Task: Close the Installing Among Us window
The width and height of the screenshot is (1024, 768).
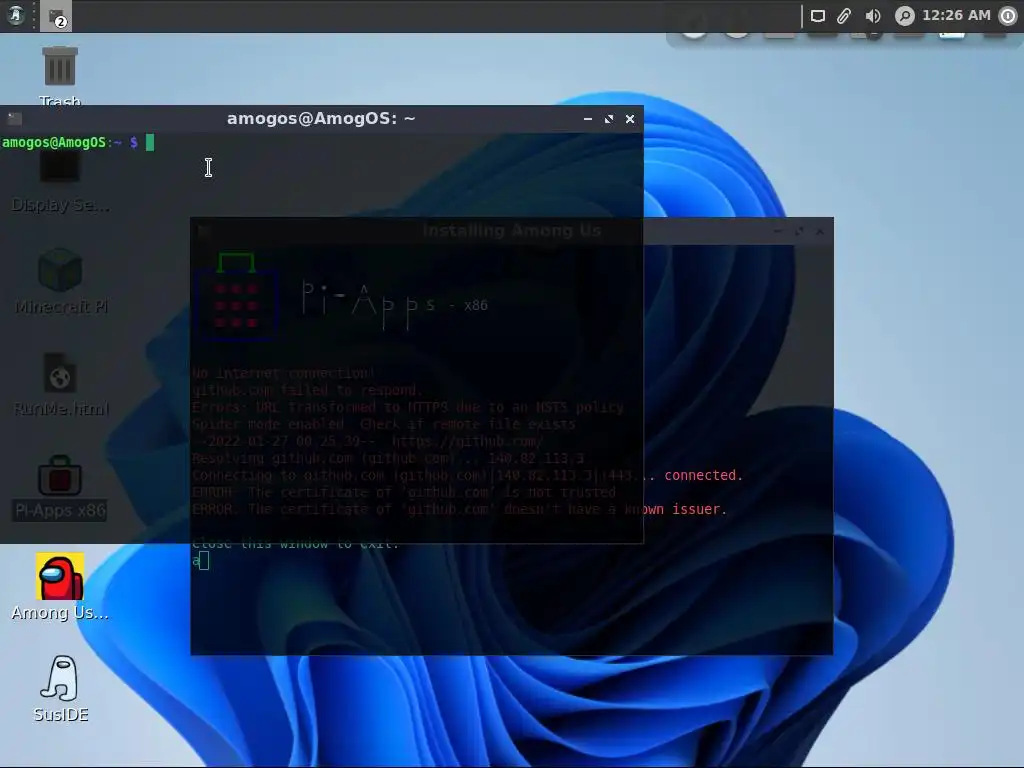Action: (820, 231)
